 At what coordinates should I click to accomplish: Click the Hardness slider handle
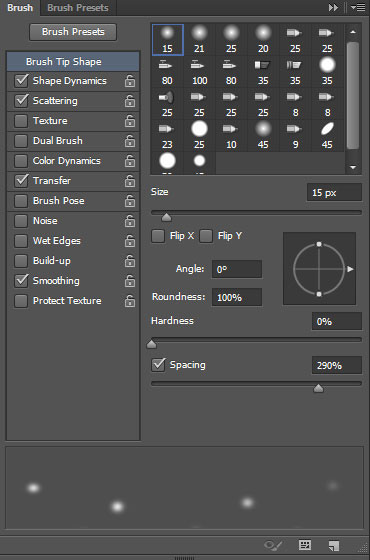coord(151,344)
